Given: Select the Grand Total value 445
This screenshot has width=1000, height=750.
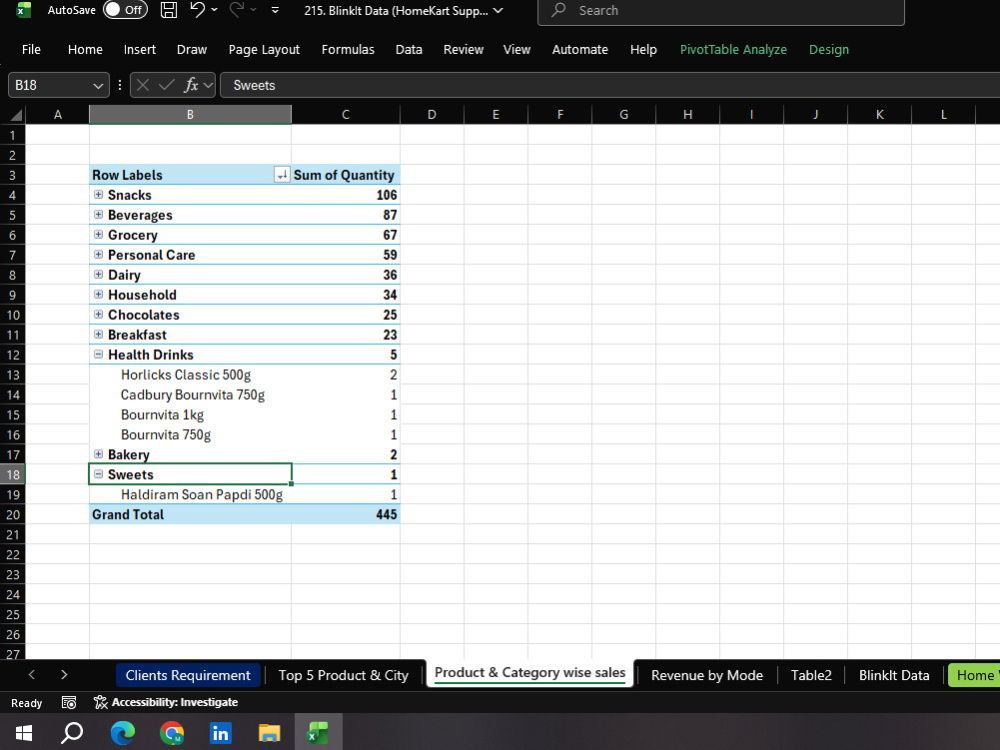Looking at the screenshot, I should coord(346,515).
